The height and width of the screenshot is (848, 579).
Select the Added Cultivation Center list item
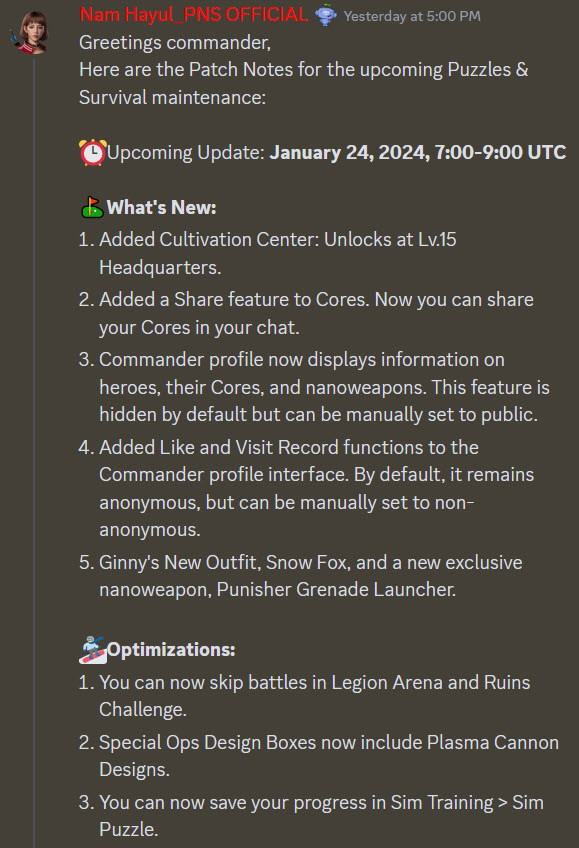tap(268, 253)
